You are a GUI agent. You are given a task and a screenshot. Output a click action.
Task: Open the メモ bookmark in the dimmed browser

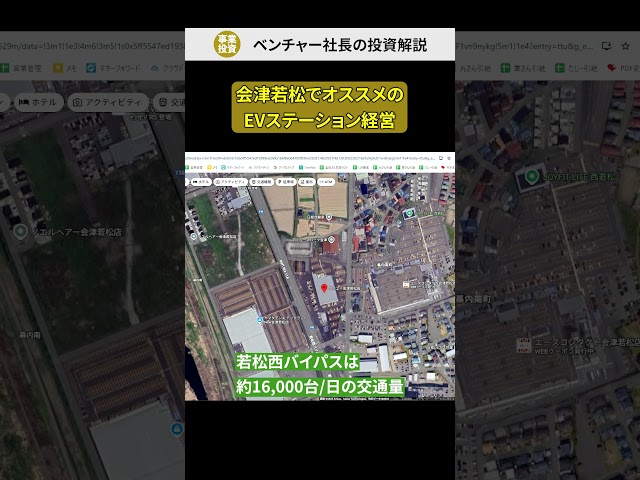65,68
